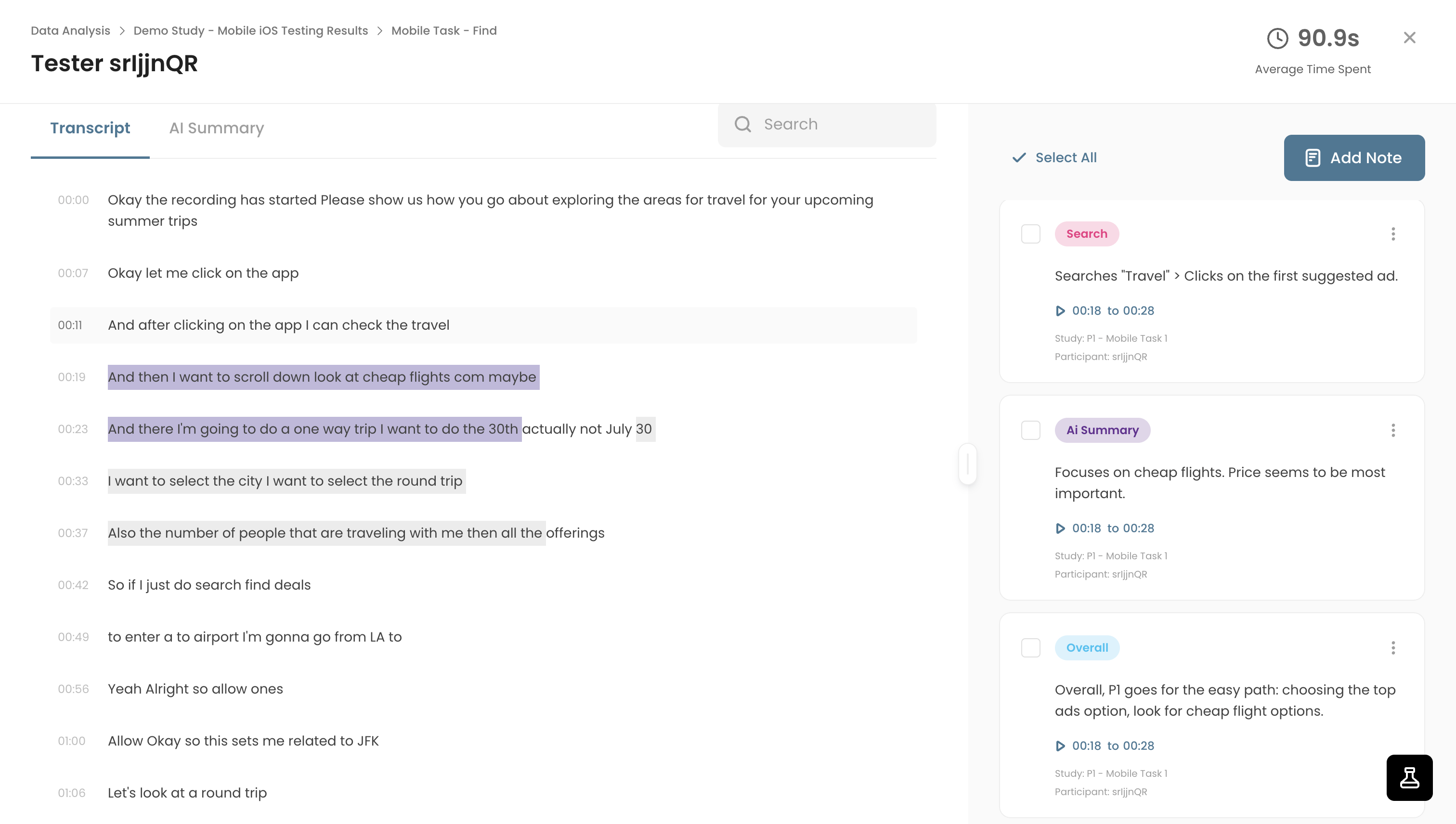
Task: Open the flask icon floating button
Action: pos(1409,778)
